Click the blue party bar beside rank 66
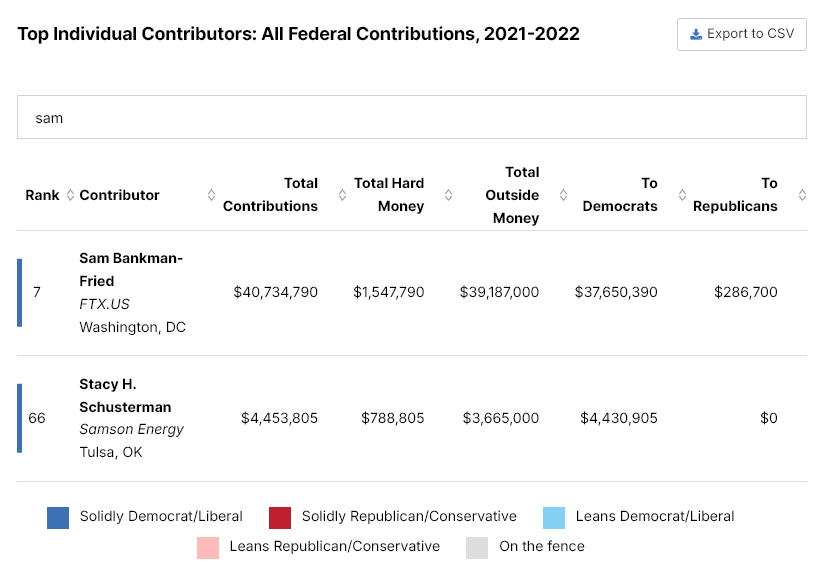Screen dimensions: 826x573 pyautogui.click(x=19, y=418)
